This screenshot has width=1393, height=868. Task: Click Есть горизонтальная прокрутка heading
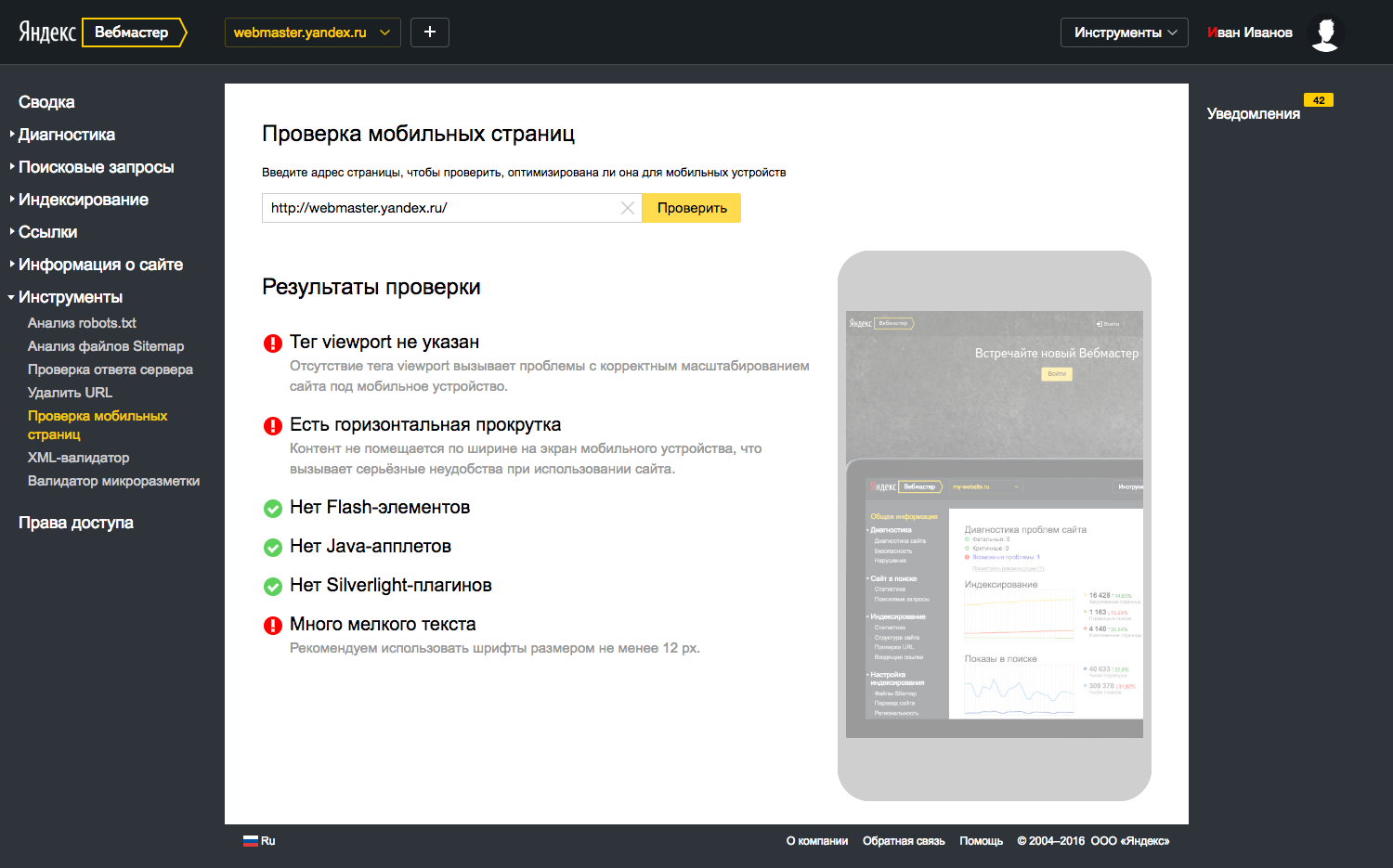[x=425, y=424]
